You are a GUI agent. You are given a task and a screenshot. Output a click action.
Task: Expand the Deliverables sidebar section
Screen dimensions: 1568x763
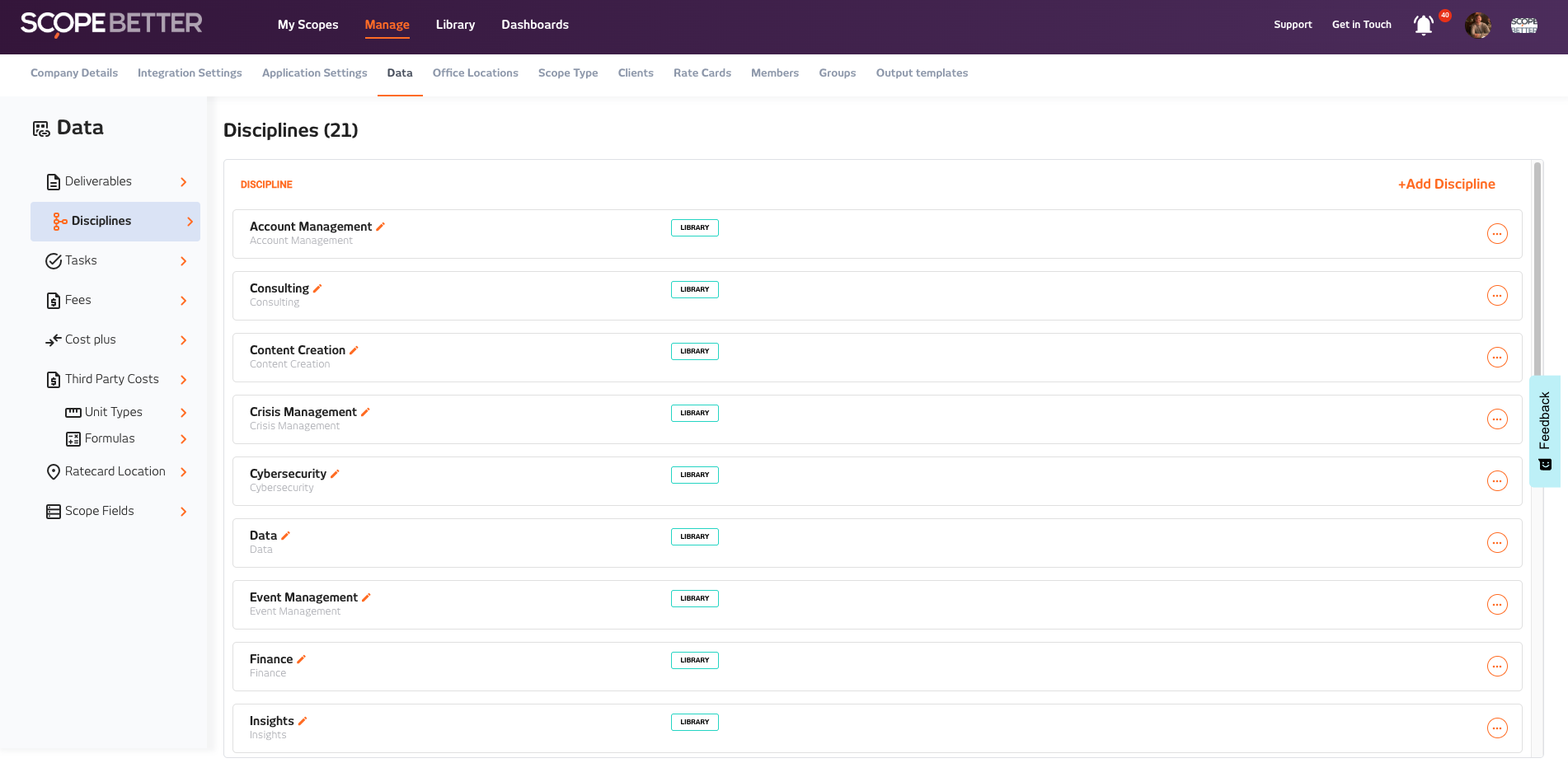click(183, 182)
